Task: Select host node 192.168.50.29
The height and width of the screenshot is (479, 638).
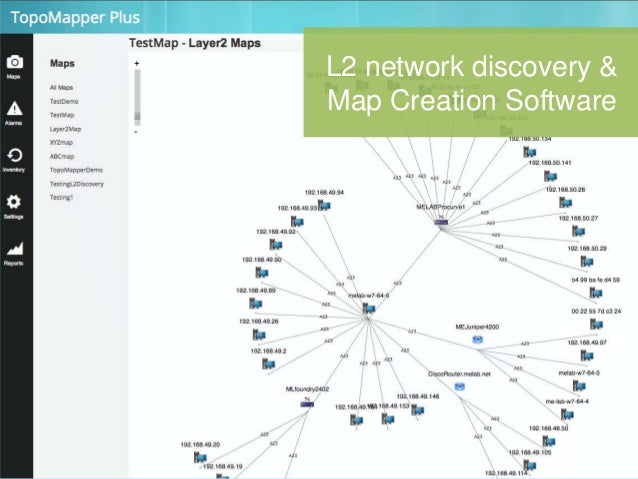Action: (x=587, y=262)
